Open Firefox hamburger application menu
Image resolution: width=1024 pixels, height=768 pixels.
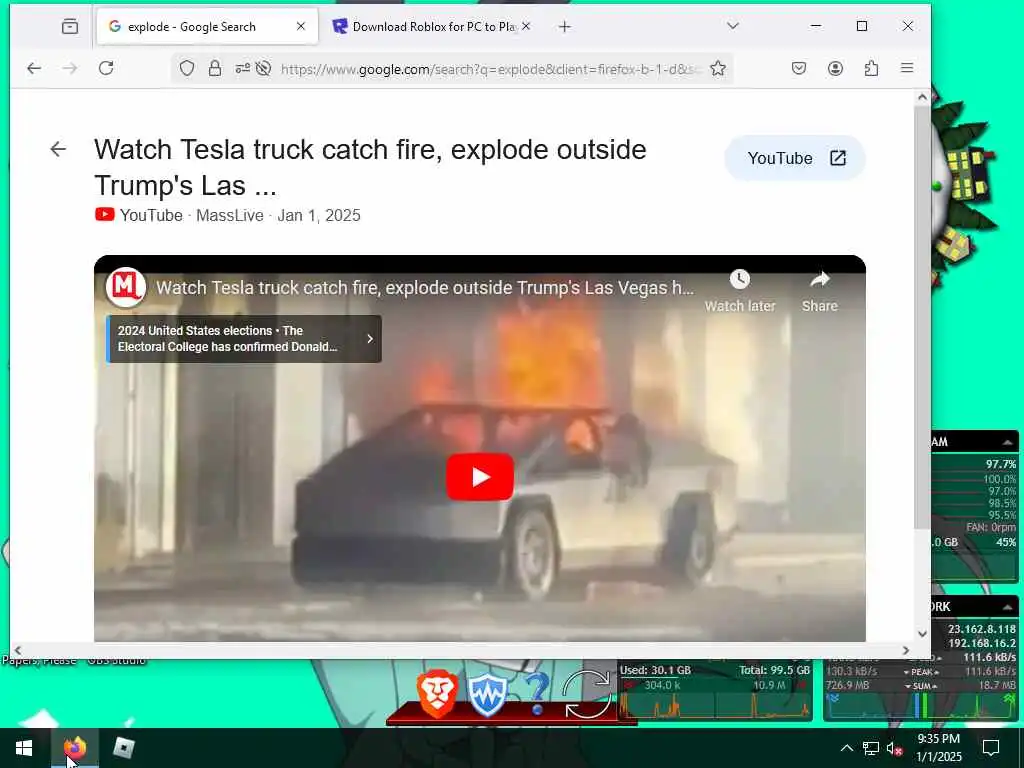907,68
